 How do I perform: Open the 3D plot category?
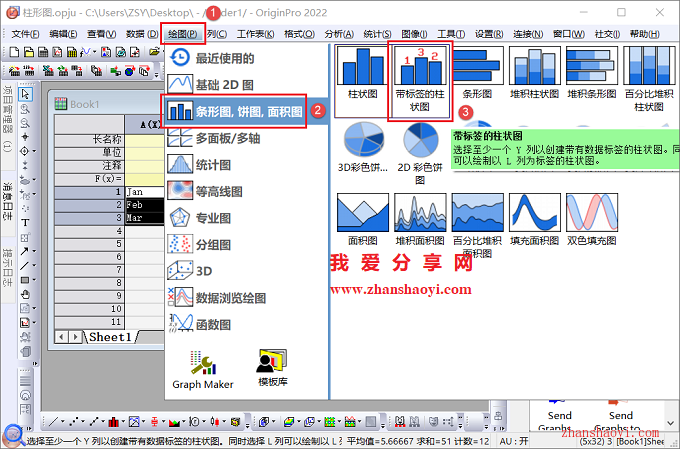(246, 271)
